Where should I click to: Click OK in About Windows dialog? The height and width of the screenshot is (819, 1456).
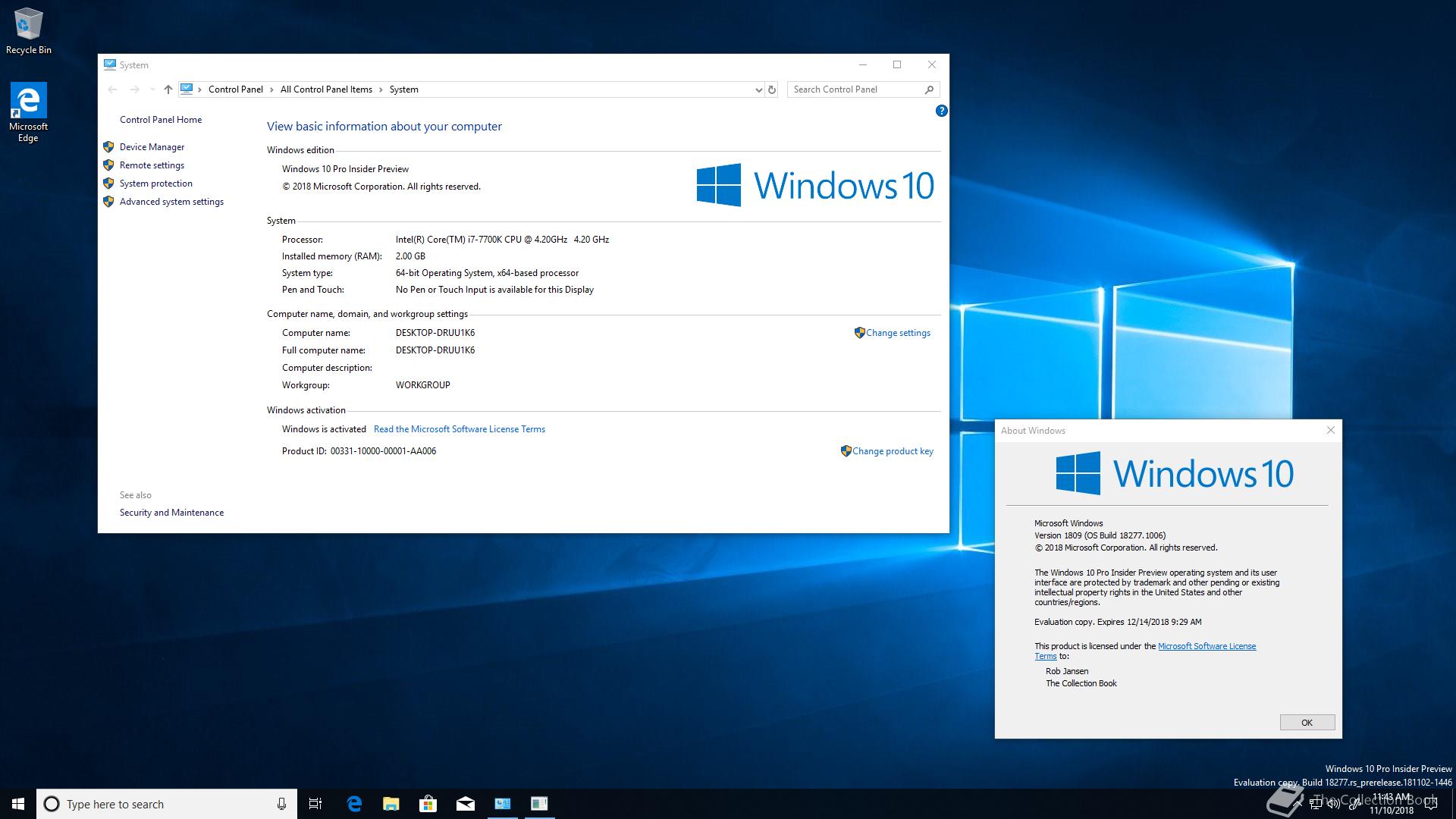coord(1307,723)
